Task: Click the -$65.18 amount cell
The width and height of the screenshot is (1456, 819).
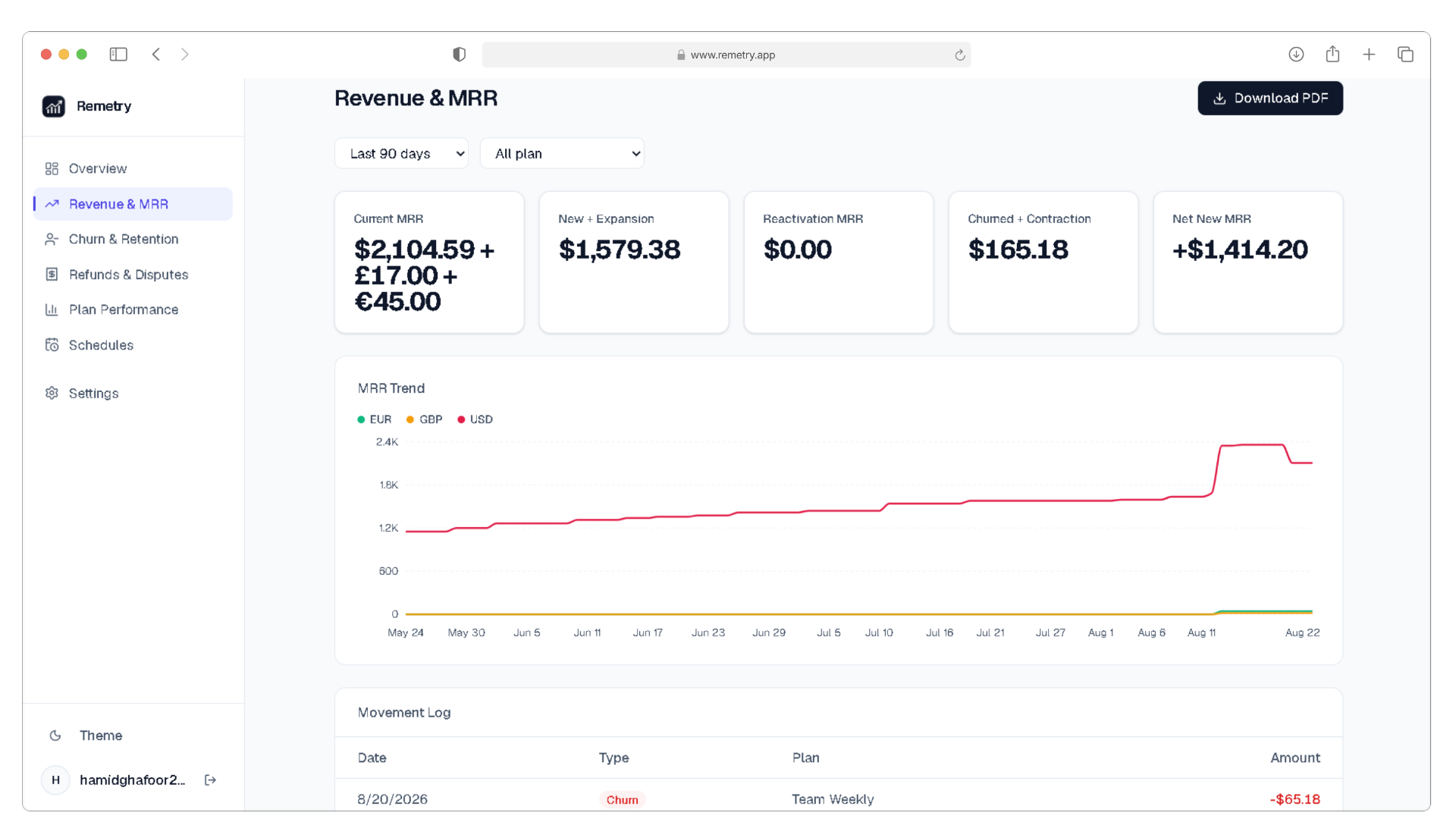Action: pos(1295,799)
